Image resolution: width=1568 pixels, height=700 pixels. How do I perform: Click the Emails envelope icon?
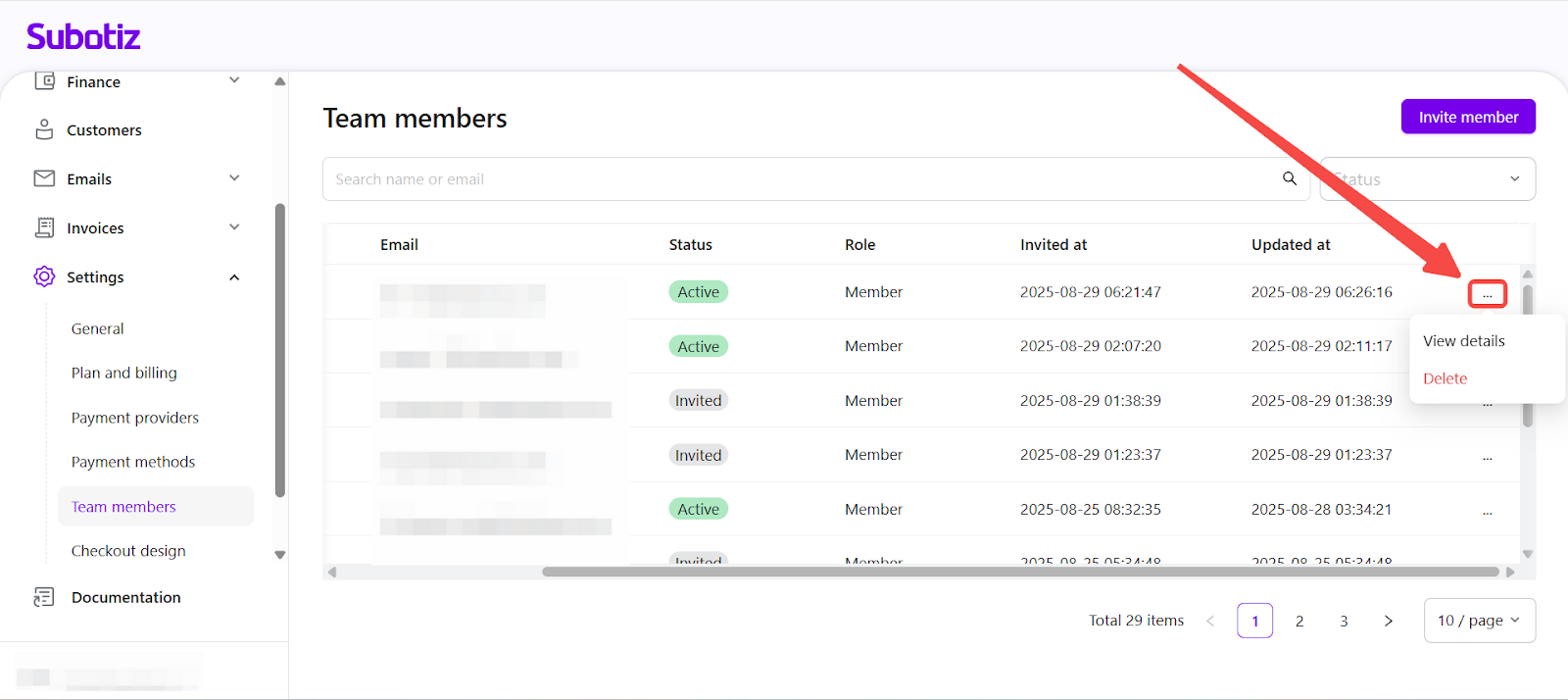(x=44, y=178)
